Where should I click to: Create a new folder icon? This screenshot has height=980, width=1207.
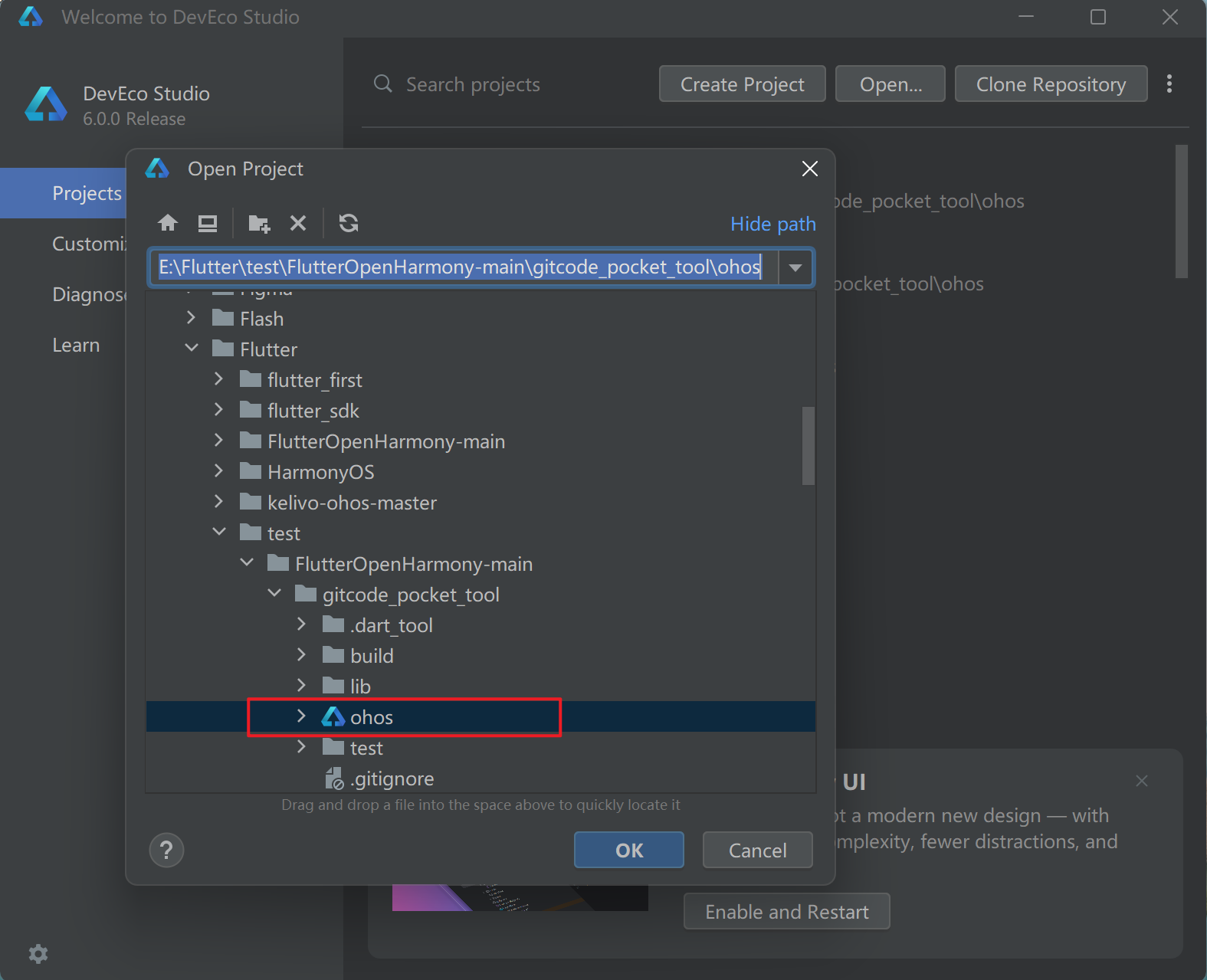259,223
